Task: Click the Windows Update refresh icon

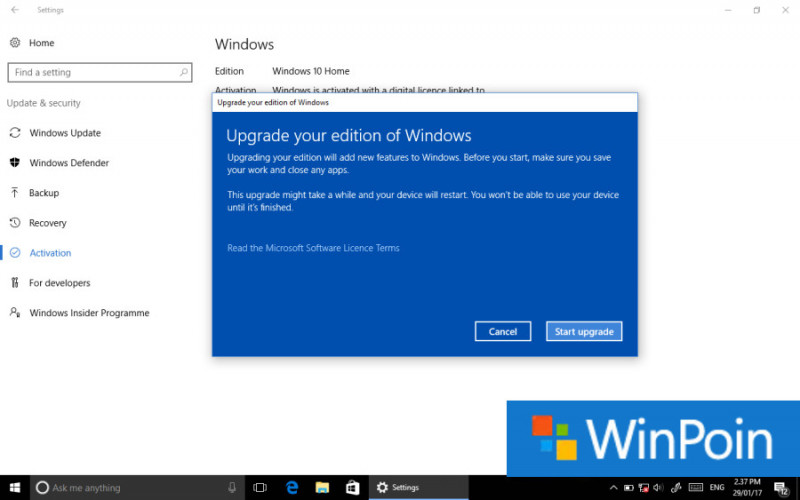Action: tap(15, 133)
